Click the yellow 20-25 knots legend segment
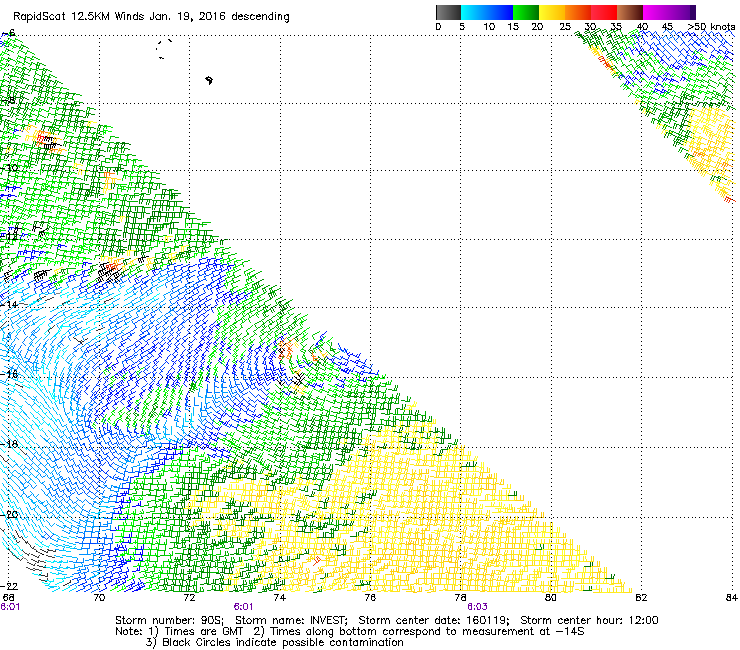Screen dimensions: 740x650 click(552, 12)
